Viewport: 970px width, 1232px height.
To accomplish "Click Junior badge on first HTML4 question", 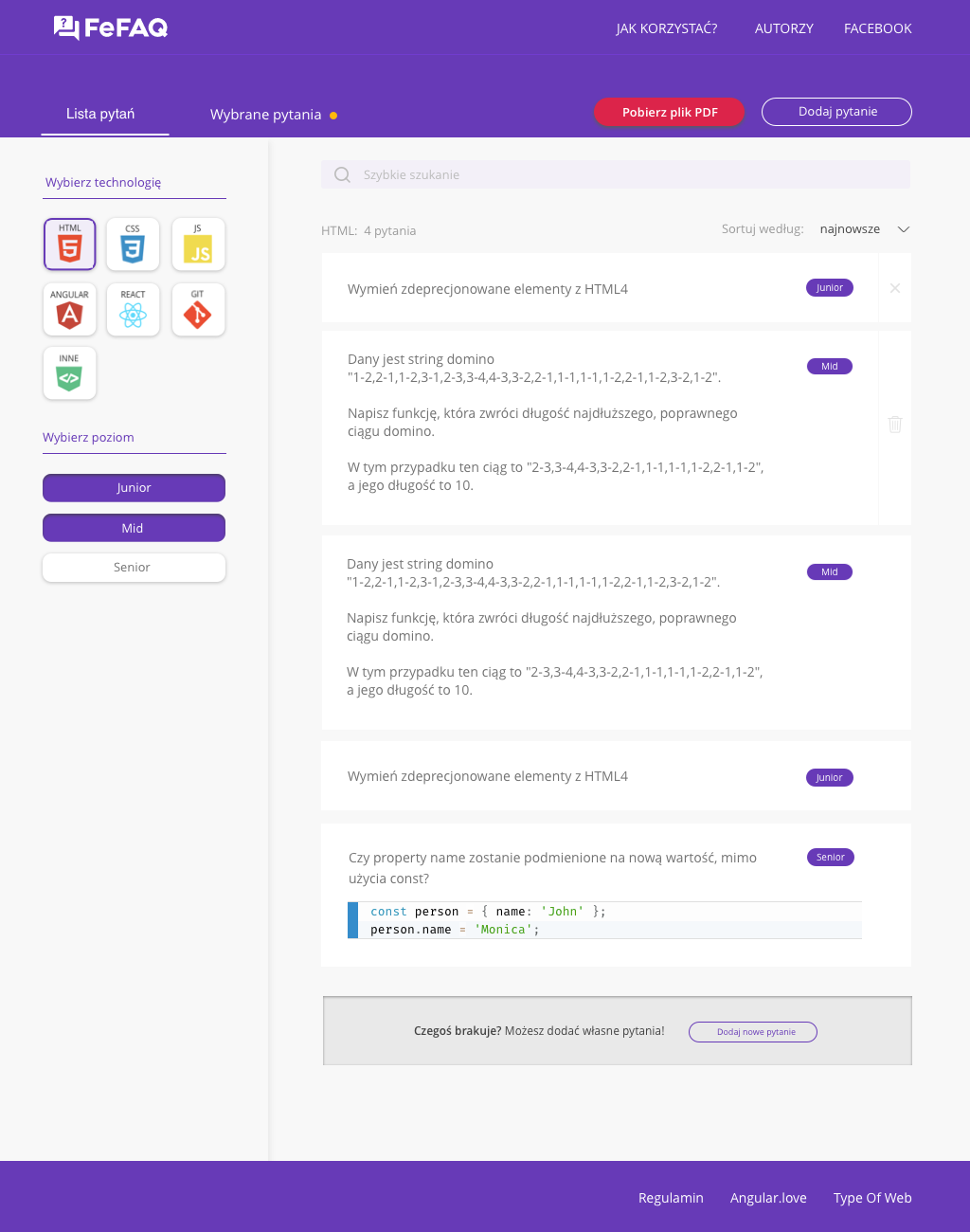I will tap(830, 288).
